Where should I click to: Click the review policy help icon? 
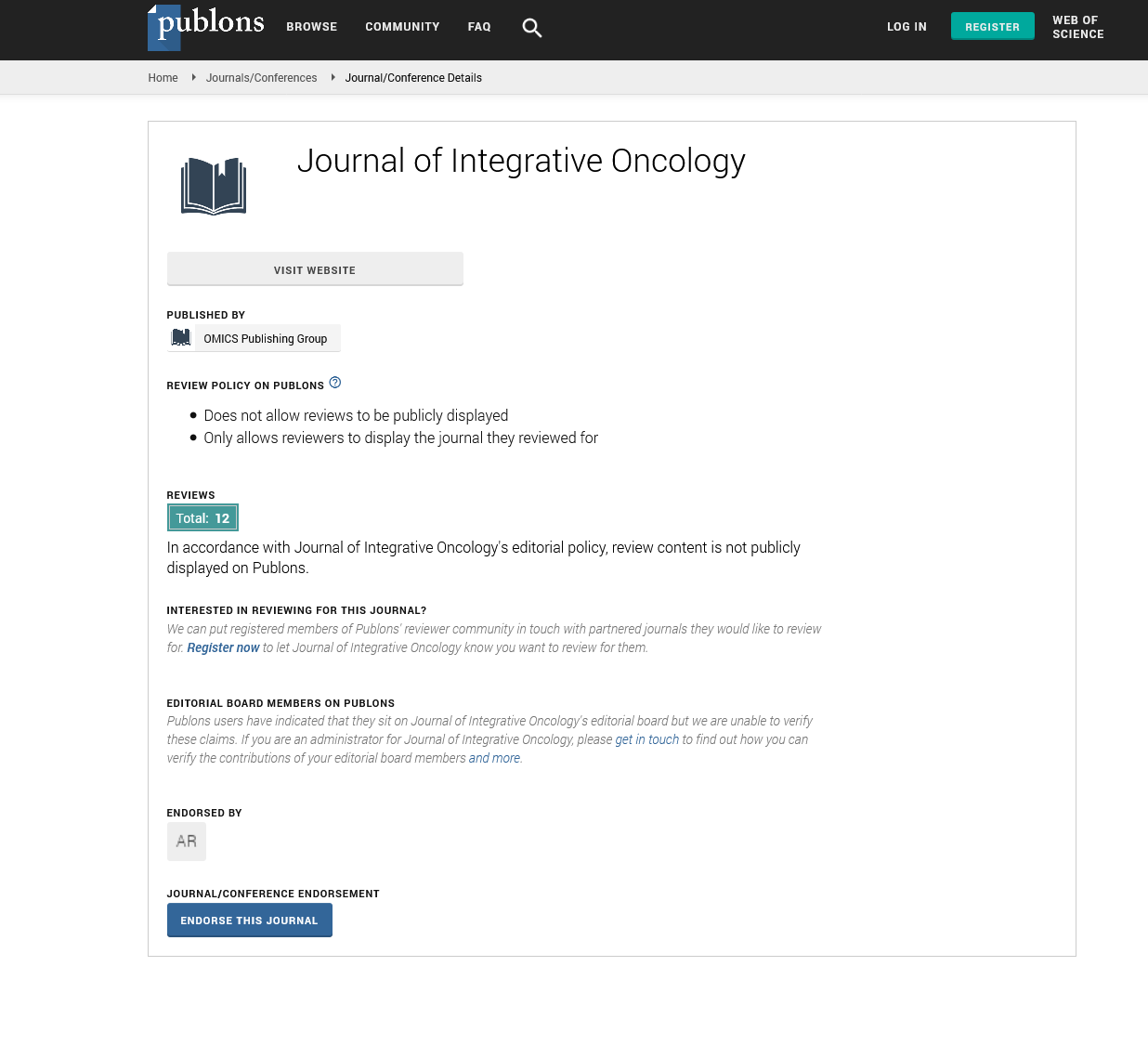(335, 383)
